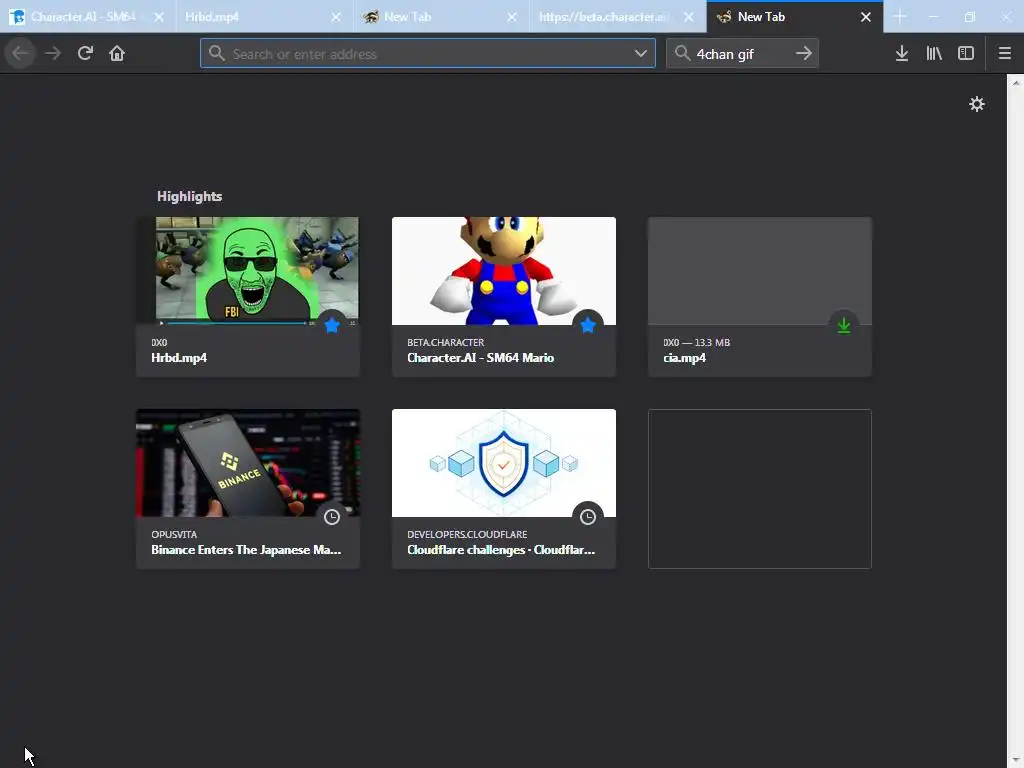Image resolution: width=1024 pixels, height=768 pixels.
Task: Open the hamburger application menu
Action: click(1004, 53)
